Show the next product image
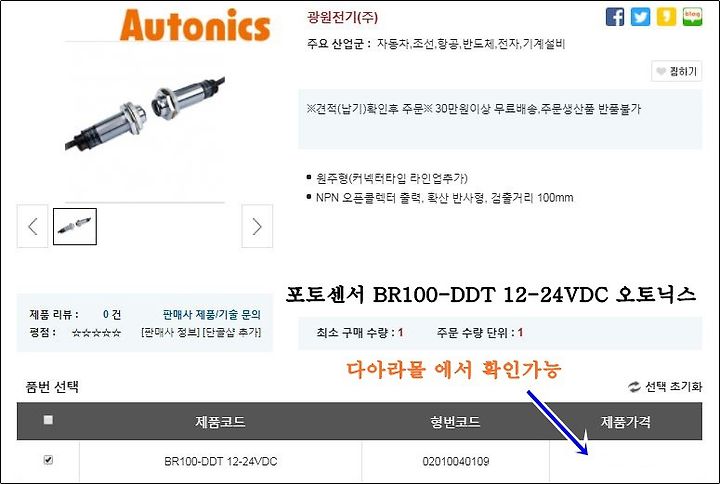This screenshot has height=484, width=720. [x=257, y=226]
